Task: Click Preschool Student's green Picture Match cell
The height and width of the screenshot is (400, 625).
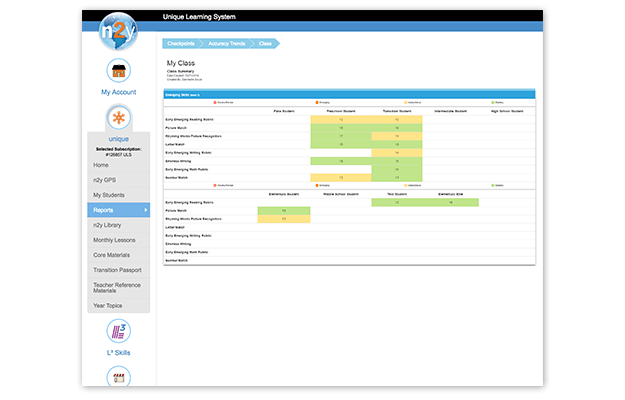Action: (x=341, y=128)
